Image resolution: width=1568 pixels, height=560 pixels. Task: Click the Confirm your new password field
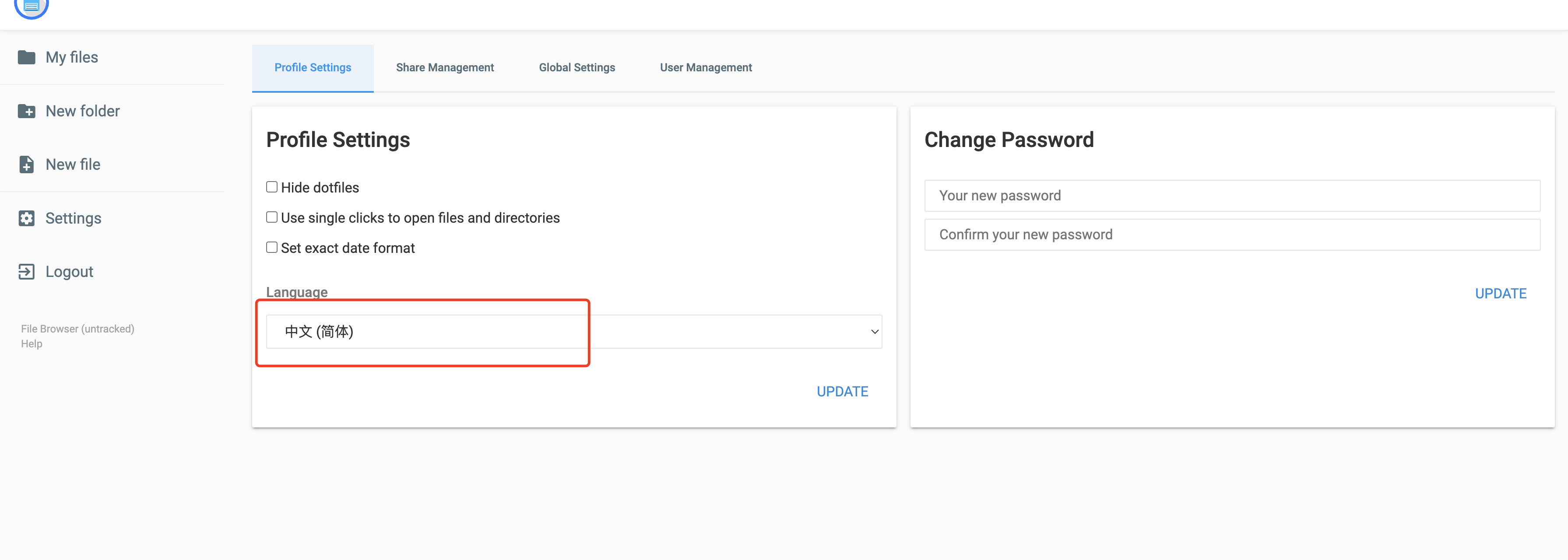point(1232,234)
